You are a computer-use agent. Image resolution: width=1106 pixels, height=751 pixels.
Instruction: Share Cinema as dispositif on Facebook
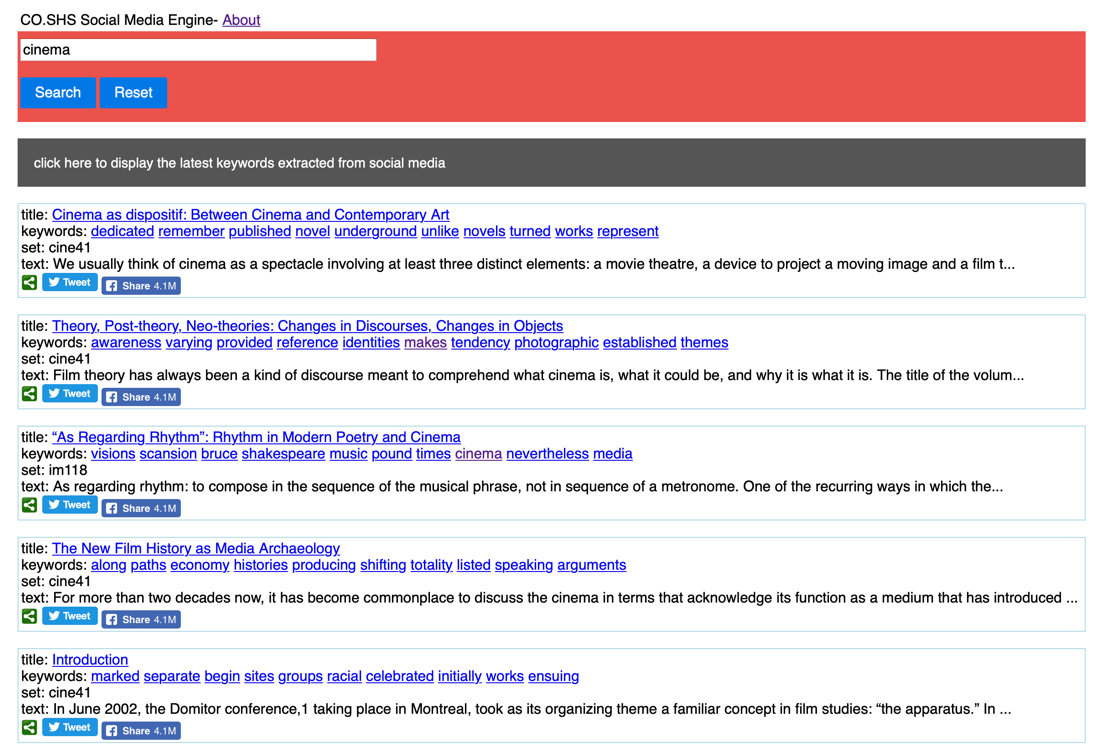pyautogui.click(x=141, y=286)
